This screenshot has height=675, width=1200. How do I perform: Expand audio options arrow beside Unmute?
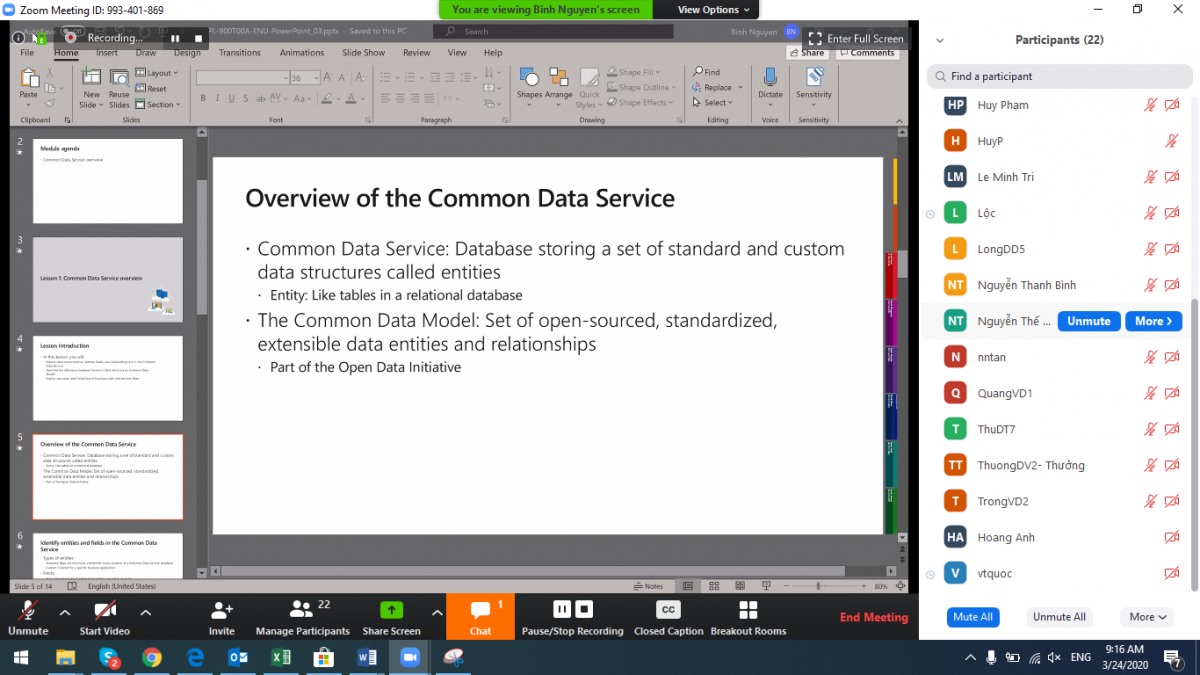(65, 612)
